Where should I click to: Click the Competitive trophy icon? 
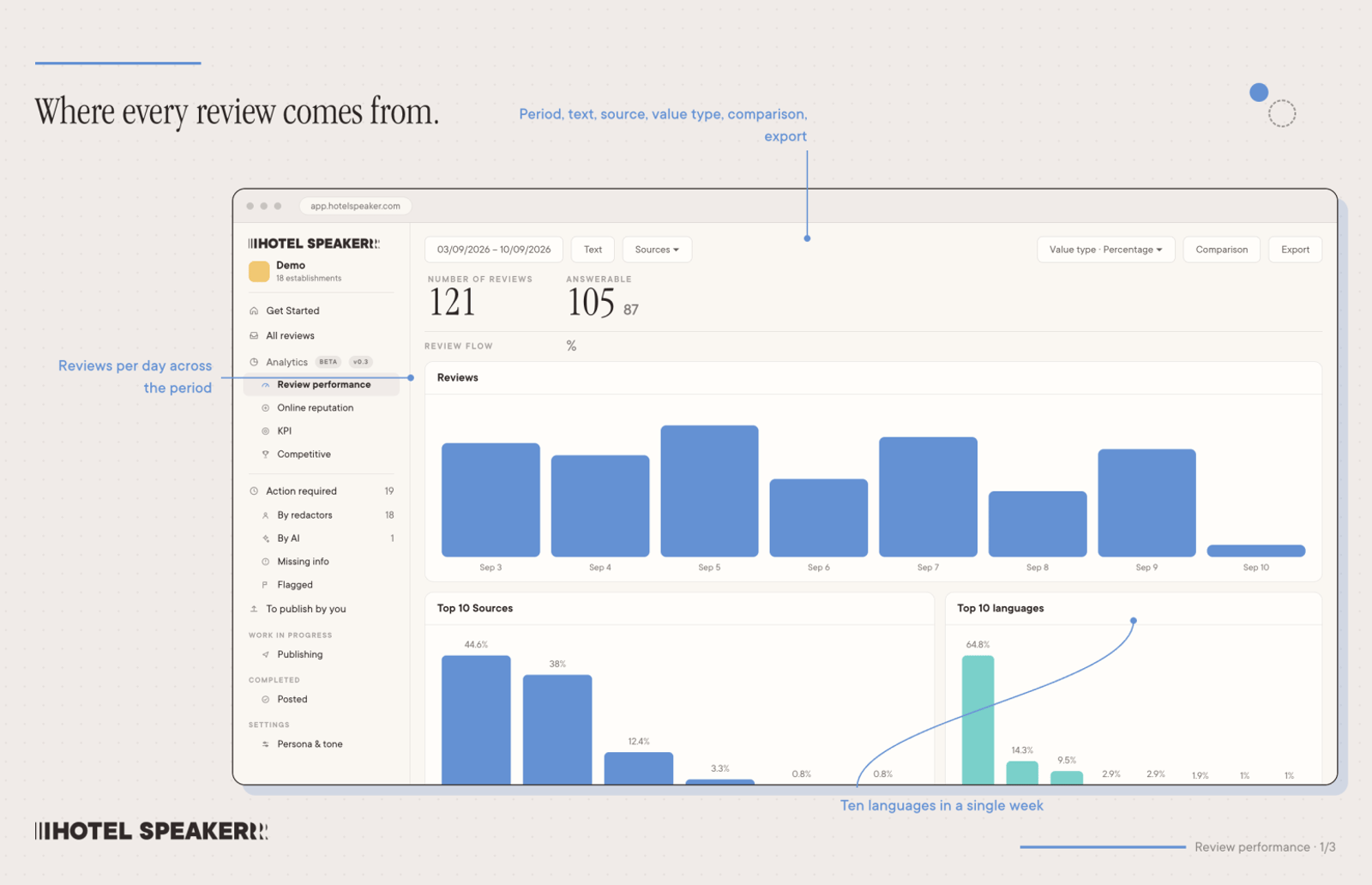pyautogui.click(x=266, y=455)
